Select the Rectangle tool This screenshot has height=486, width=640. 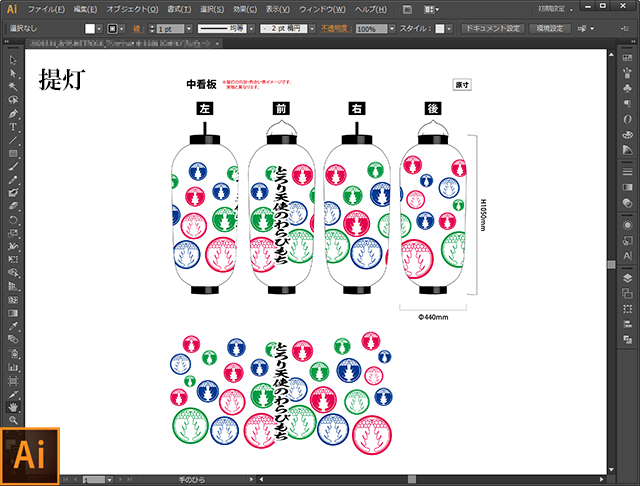coord(13,153)
